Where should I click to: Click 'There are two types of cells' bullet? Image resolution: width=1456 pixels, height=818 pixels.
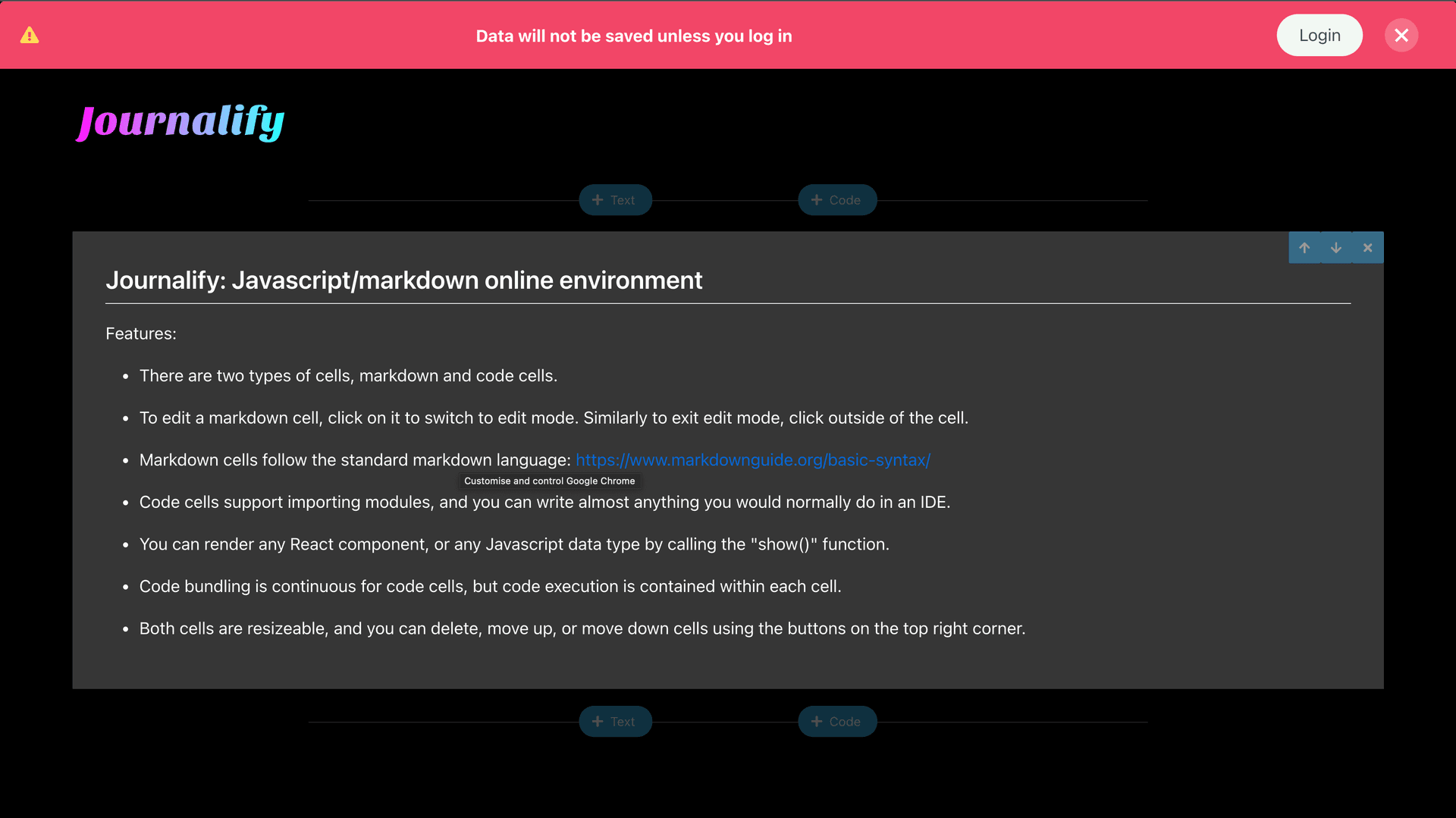pos(348,376)
